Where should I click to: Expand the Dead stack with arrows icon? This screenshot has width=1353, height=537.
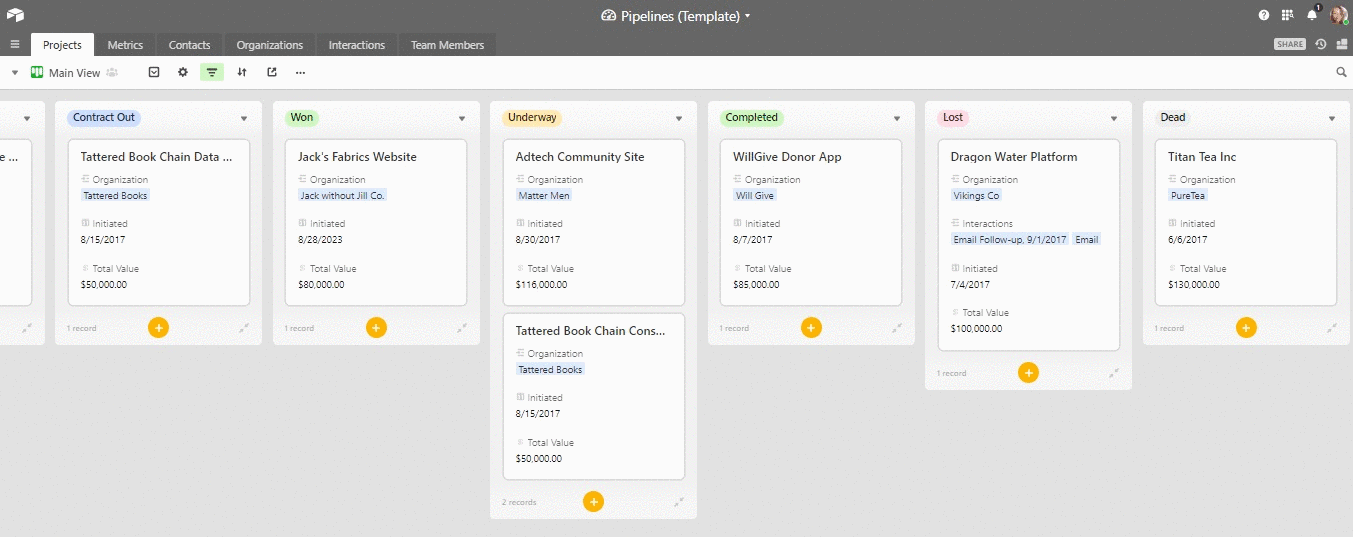click(1331, 328)
